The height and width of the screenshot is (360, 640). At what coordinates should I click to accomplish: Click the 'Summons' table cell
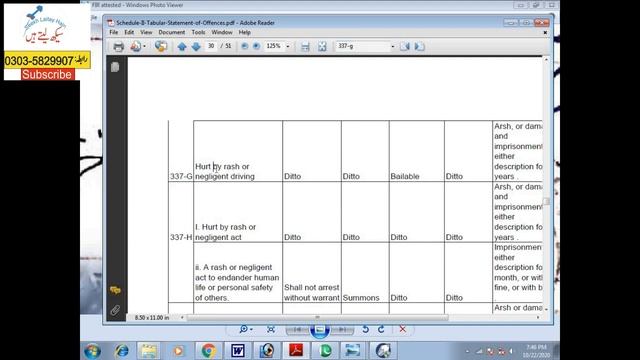tap(361, 298)
